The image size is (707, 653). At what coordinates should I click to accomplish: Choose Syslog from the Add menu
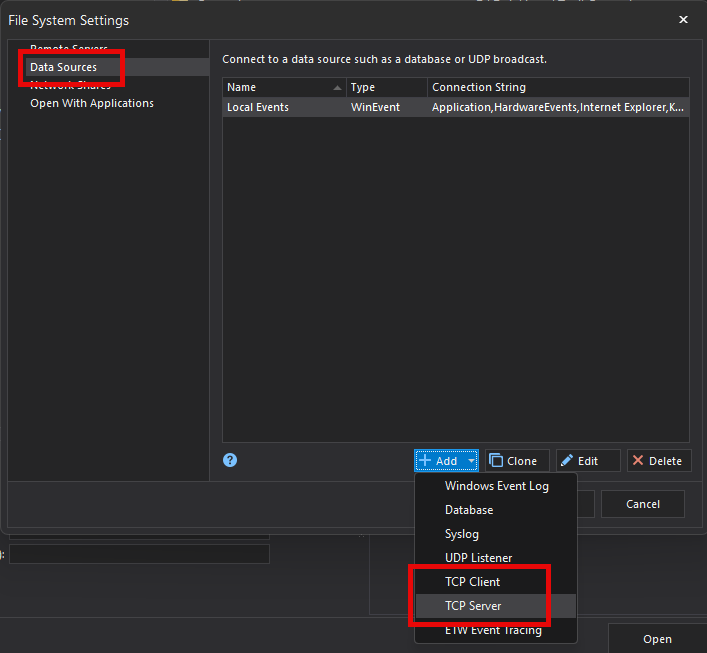click(x=496, y=534)
